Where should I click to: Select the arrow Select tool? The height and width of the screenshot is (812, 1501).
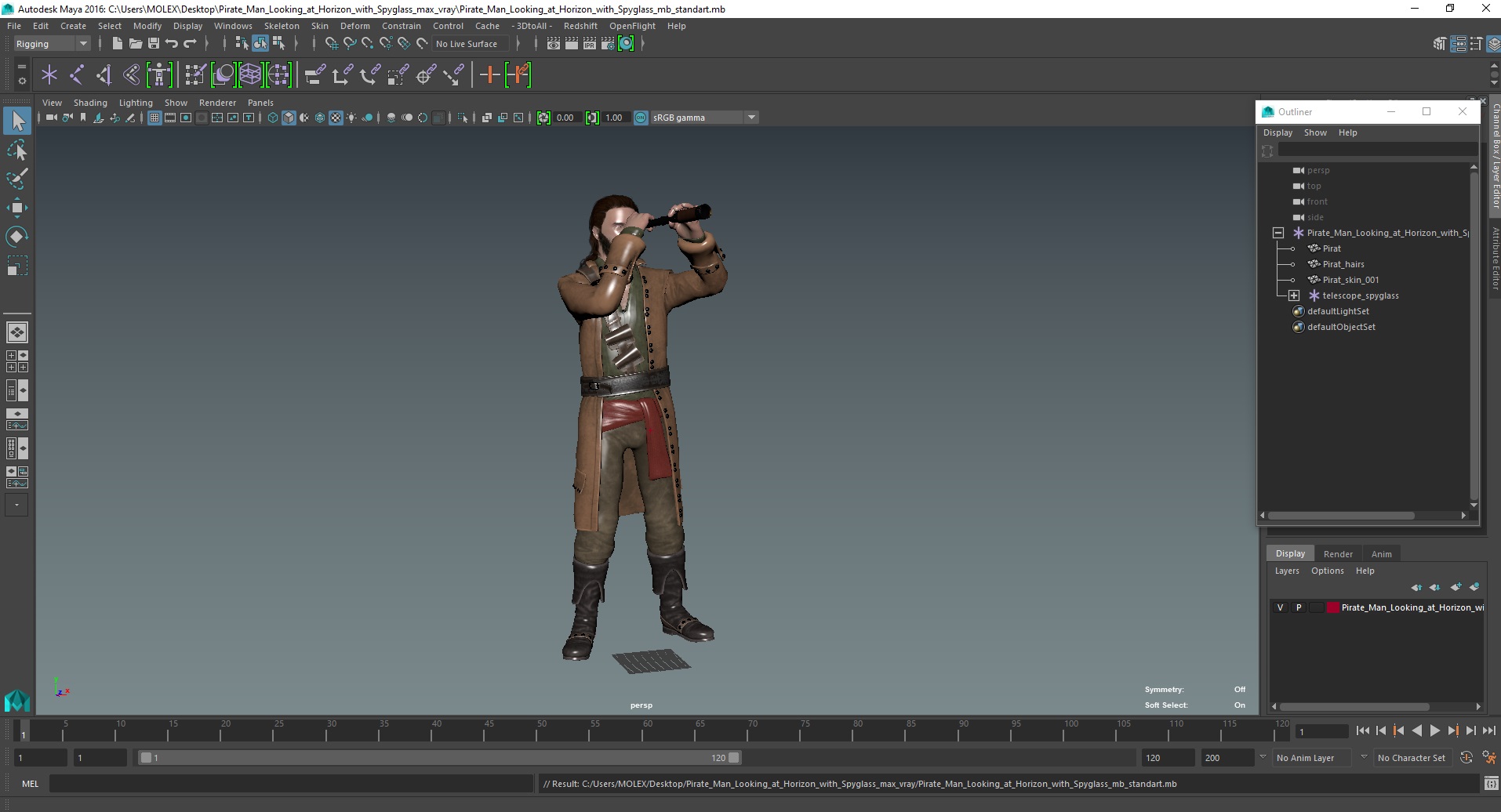point(17,121)
